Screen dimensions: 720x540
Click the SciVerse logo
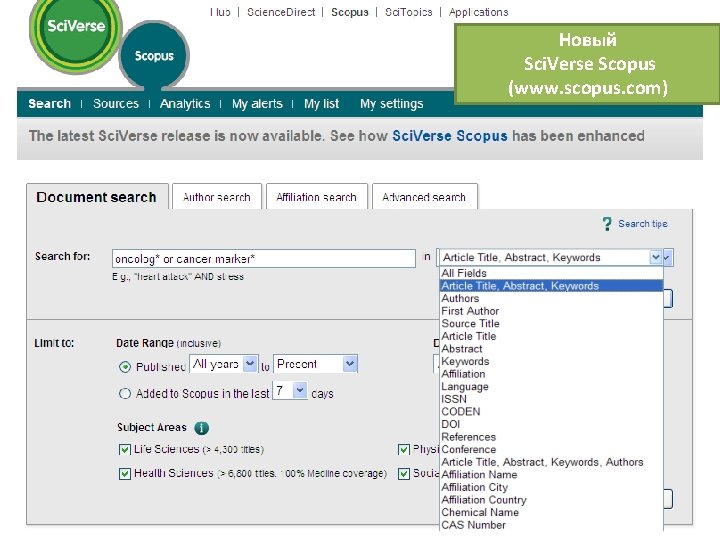76,30
